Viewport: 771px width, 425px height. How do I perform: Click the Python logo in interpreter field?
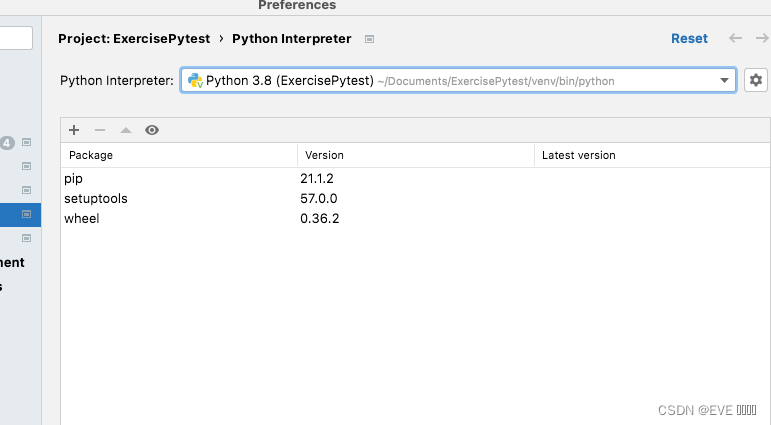pos(195,80)
